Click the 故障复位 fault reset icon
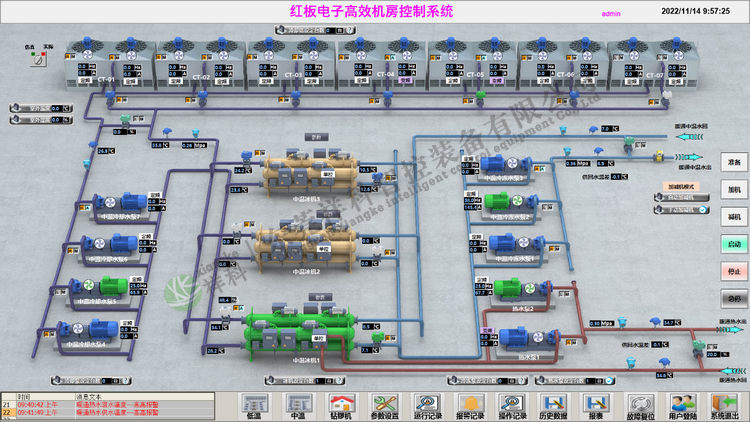The width and height of the screenshot is (750, 422). click(x=640, y=406)
